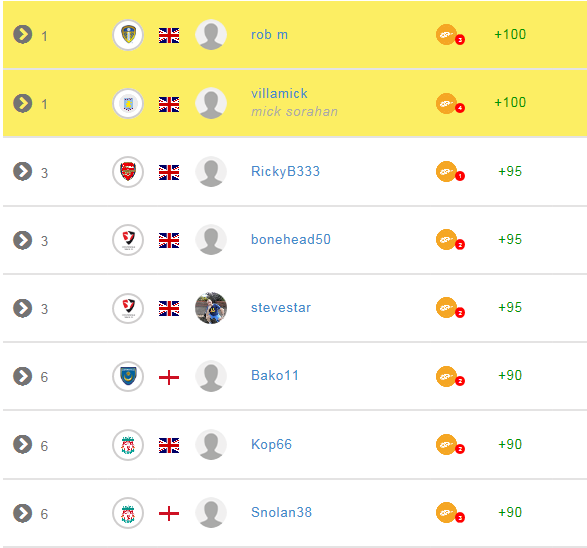This screenshot has width=587, height=548.
Task: Click the England flag beside Bako11
Action: point(169,377)
